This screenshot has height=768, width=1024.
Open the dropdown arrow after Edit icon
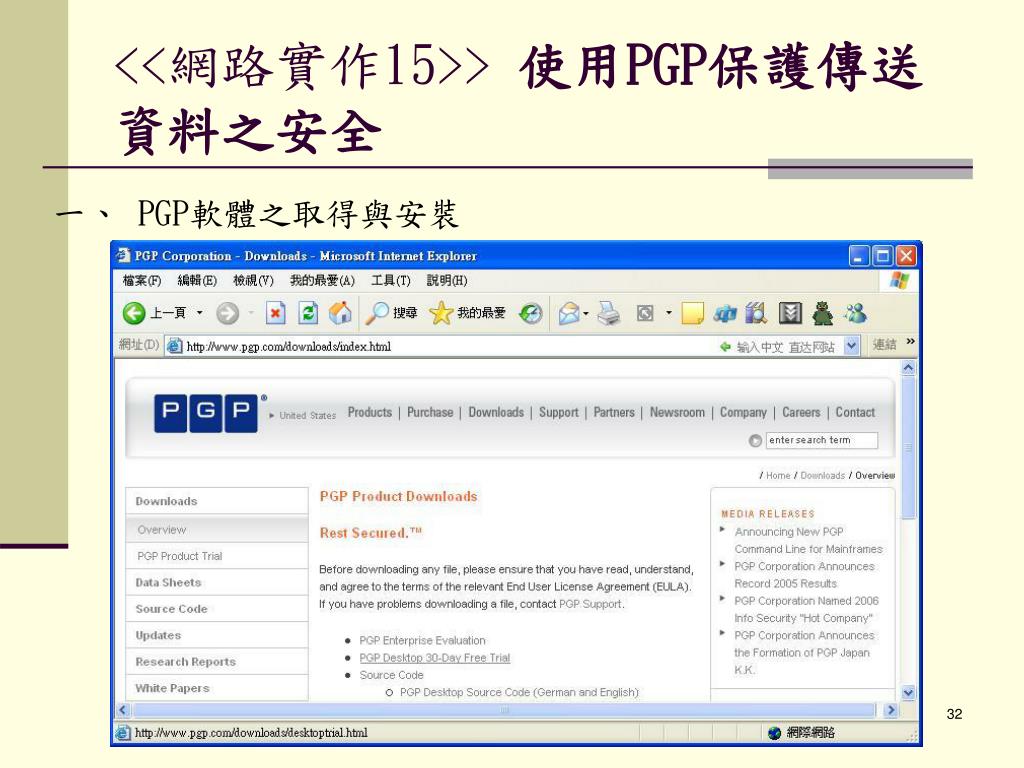(x=668, y=313)
